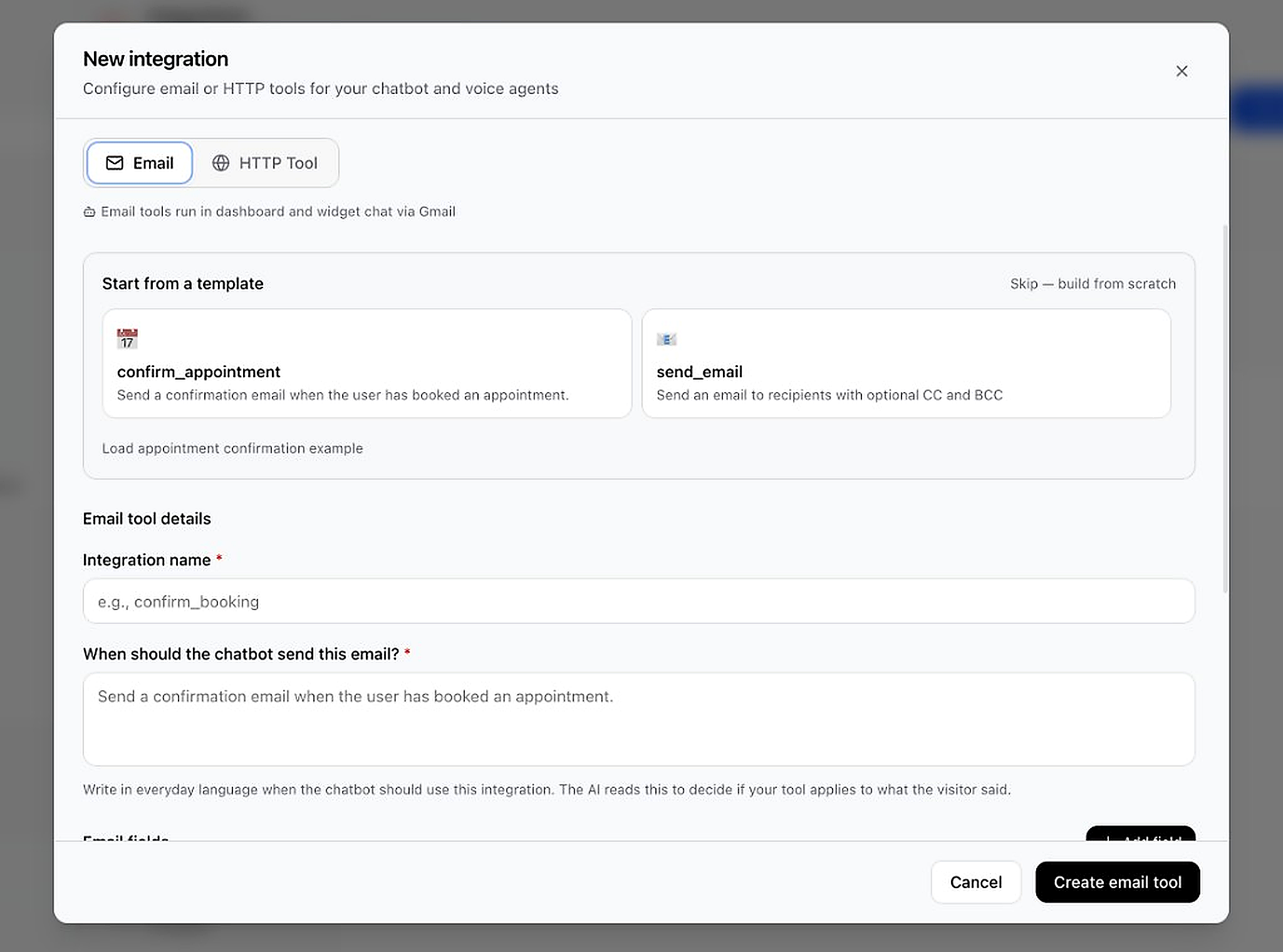Image resolution: width=1283 pixels, height=952 pixels.
Task: Click the Email tool details heading
Action: pos(147,519)
